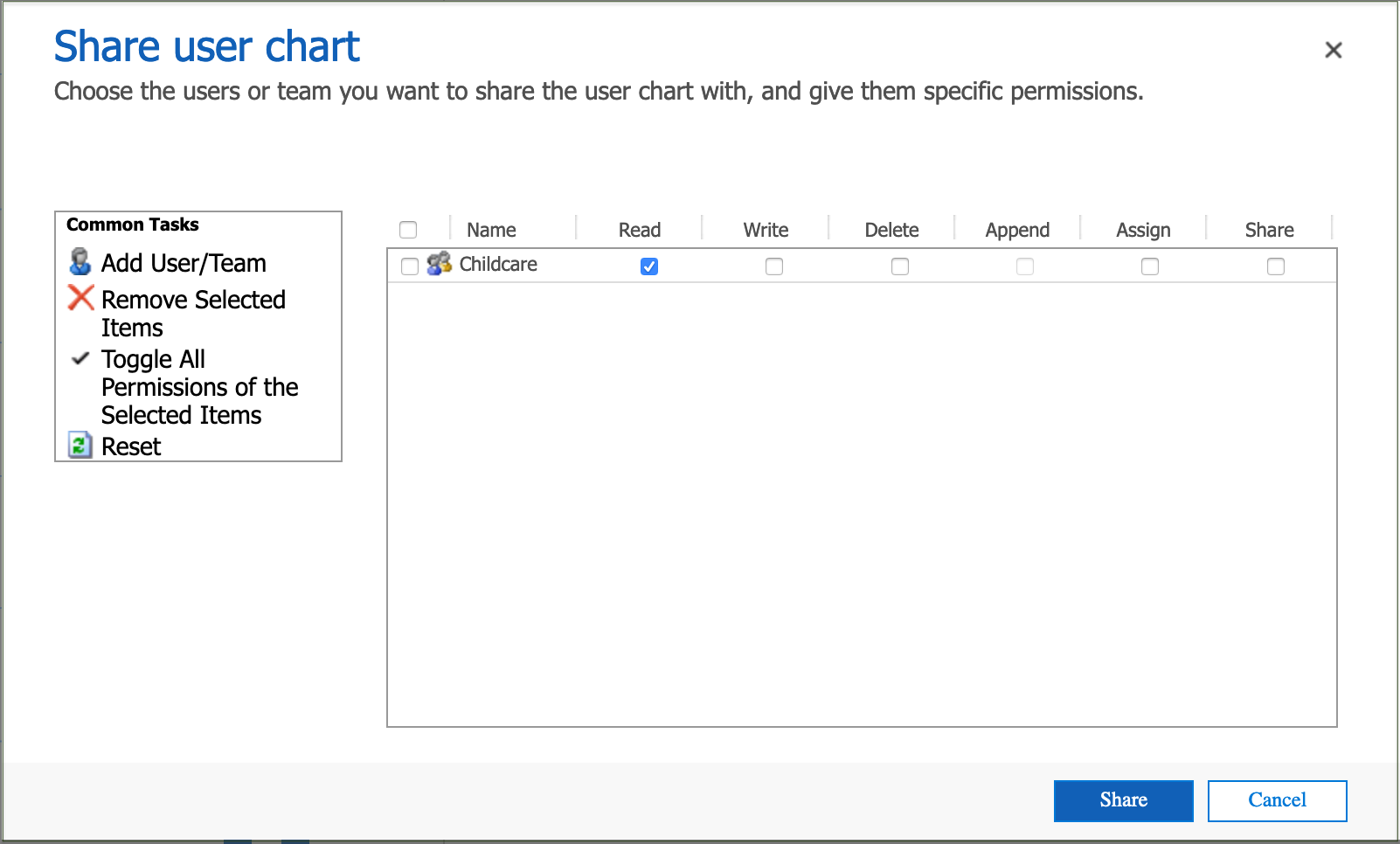Click the Write column header

coord(766,230)
